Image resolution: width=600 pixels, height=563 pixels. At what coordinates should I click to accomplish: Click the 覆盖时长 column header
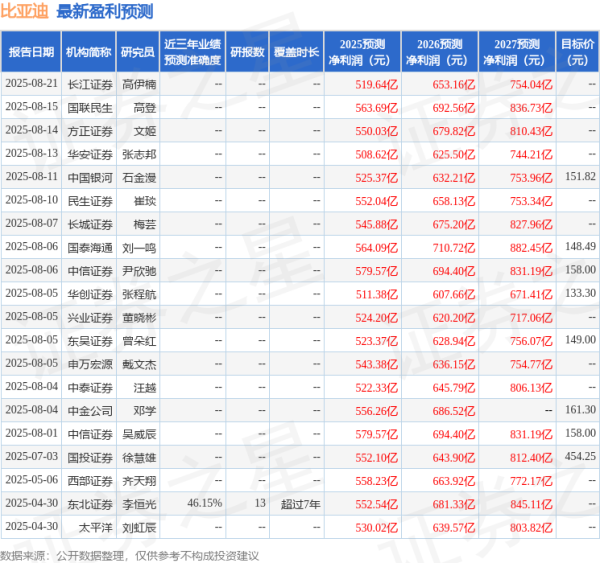click(297, 52)
